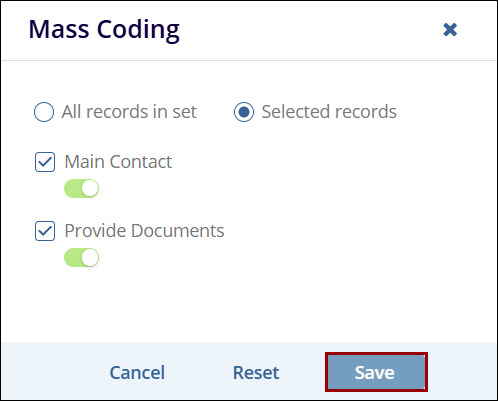Save the mass coding changes
498x401 pixels.
coord(376,372)
